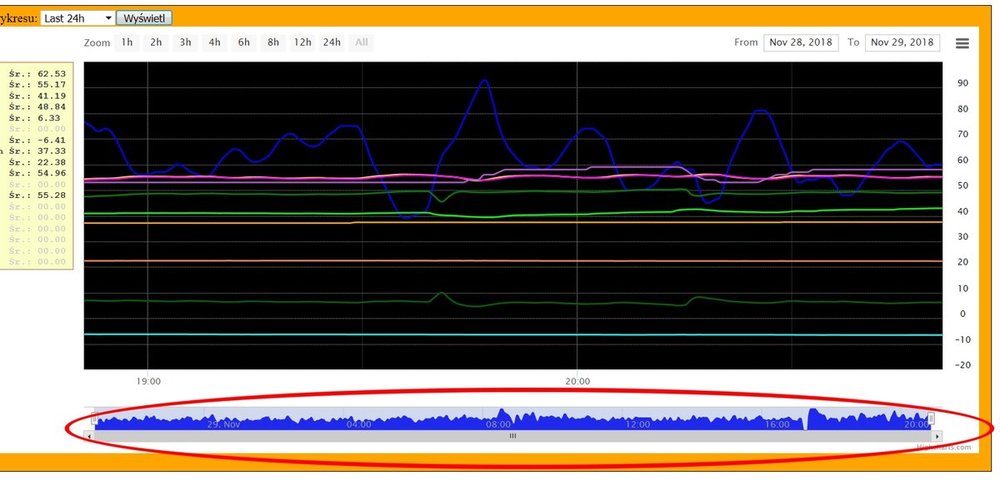Open the chart context menu hamburger icon
The width and height of the screenshot is (1000, 485).
pos(962,43)
